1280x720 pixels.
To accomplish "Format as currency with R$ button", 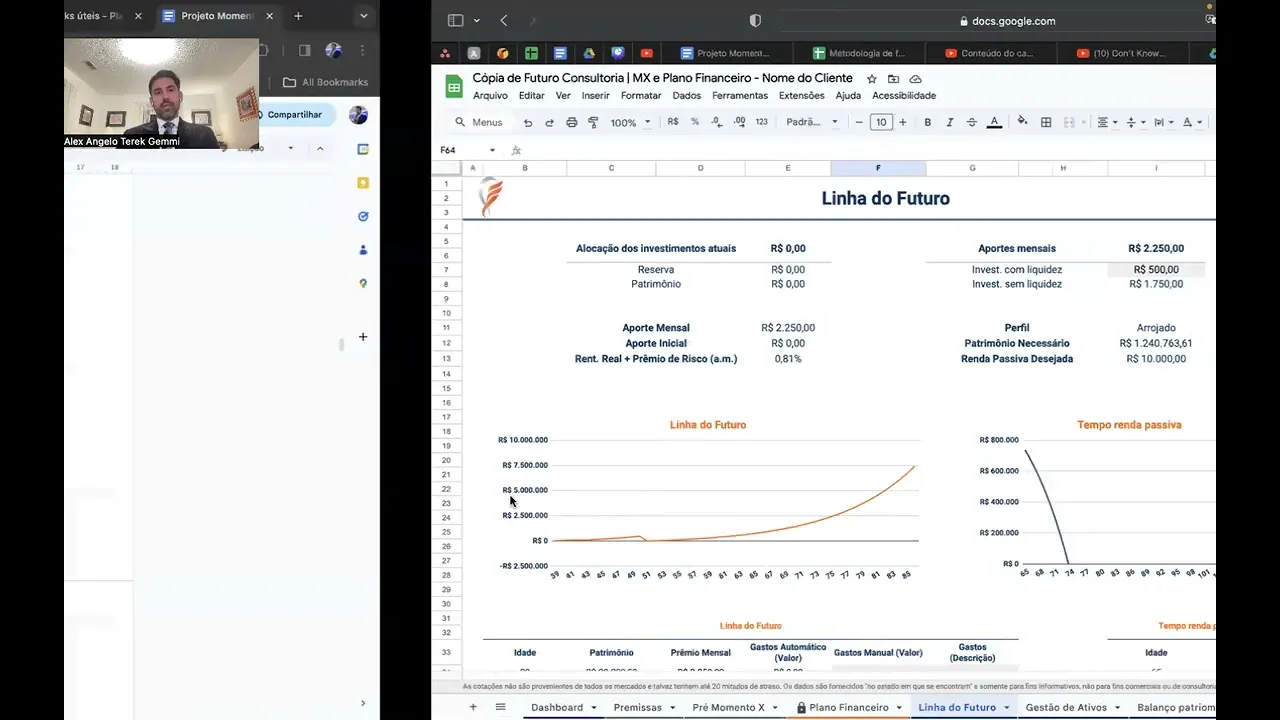I will (x=672, y=122).
